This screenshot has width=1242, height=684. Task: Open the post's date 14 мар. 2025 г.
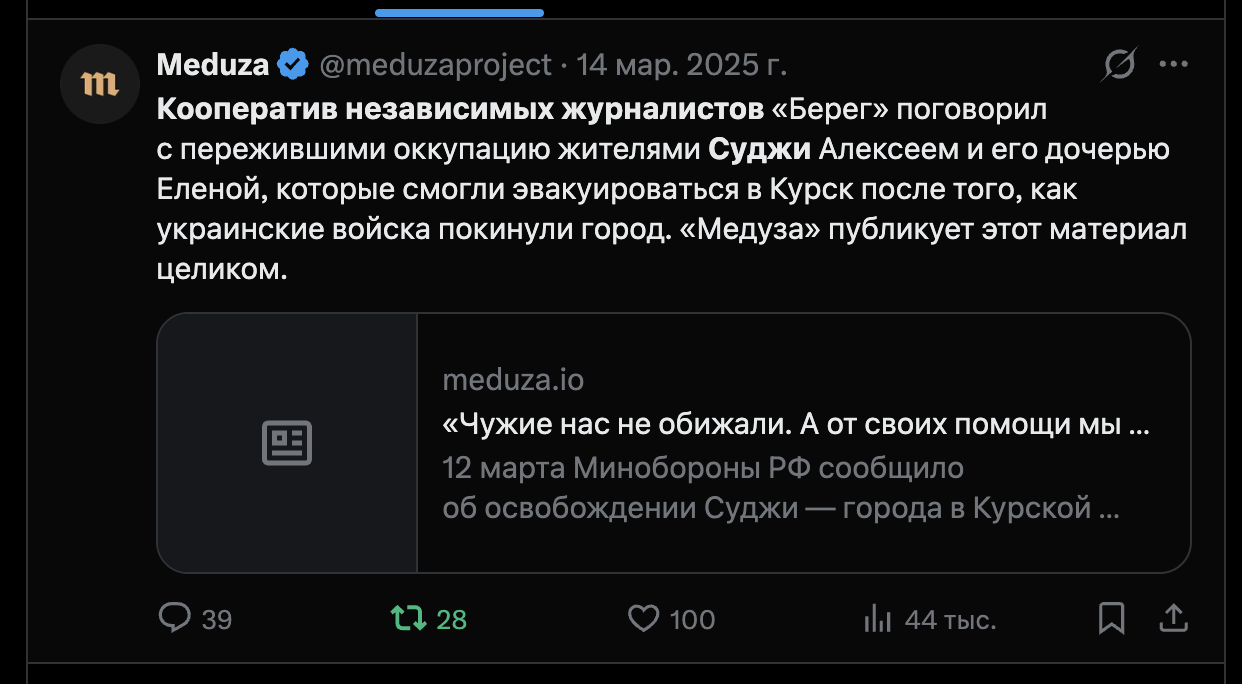click(681, 65)
